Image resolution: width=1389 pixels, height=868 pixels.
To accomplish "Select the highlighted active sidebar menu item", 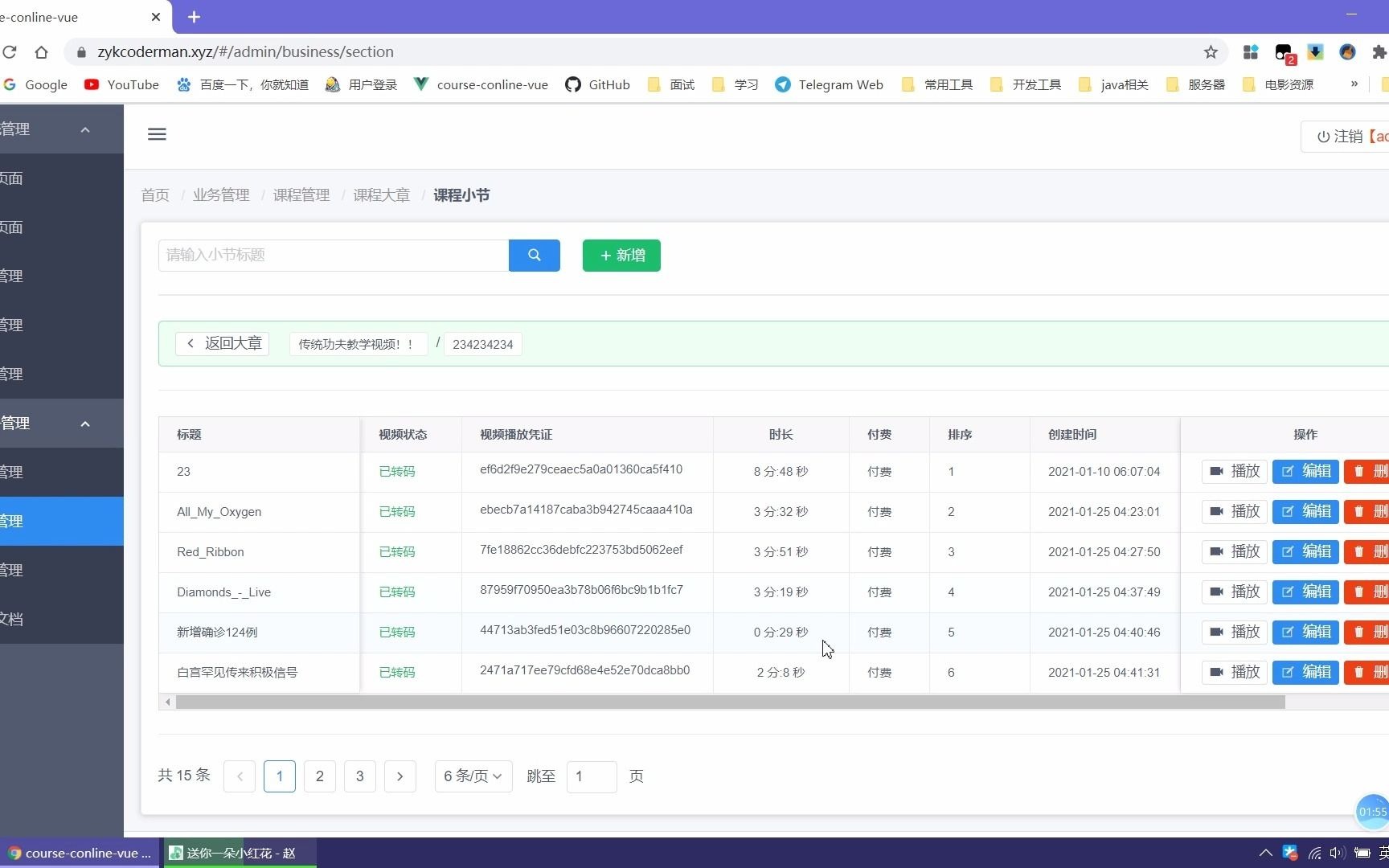I will 62,522.
